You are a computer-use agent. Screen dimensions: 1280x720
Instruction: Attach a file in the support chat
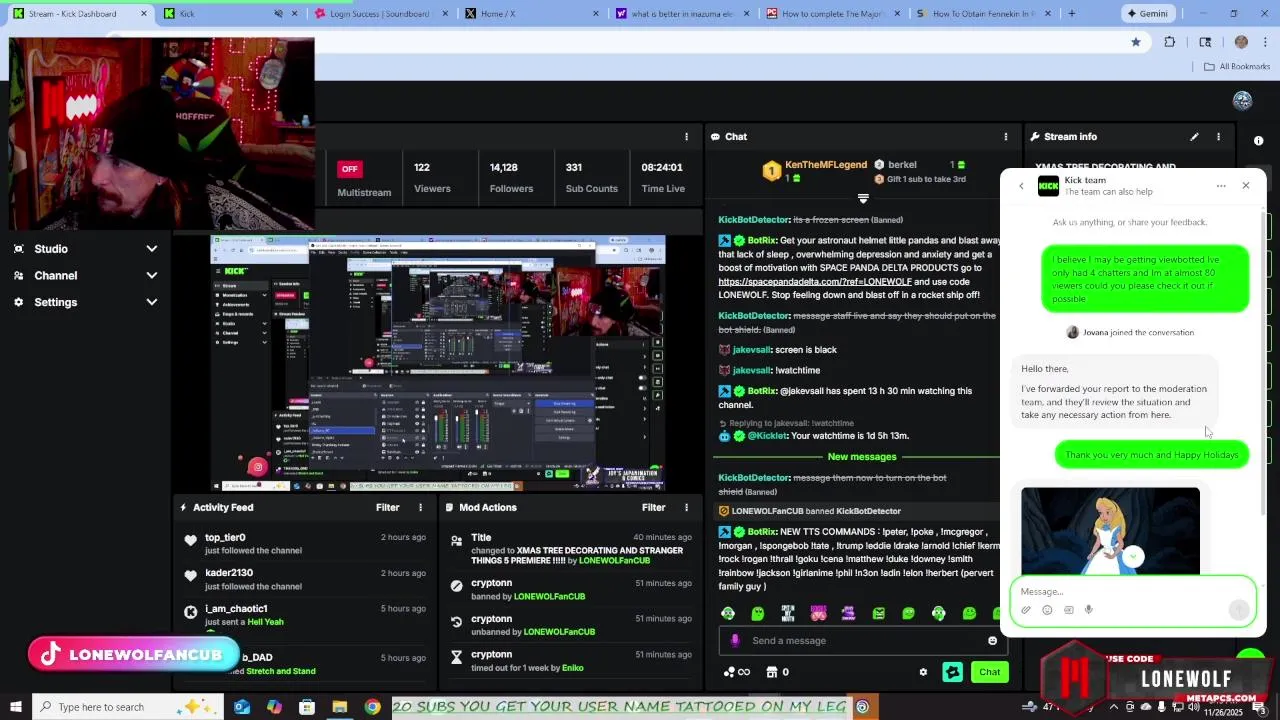[1026, 610]
